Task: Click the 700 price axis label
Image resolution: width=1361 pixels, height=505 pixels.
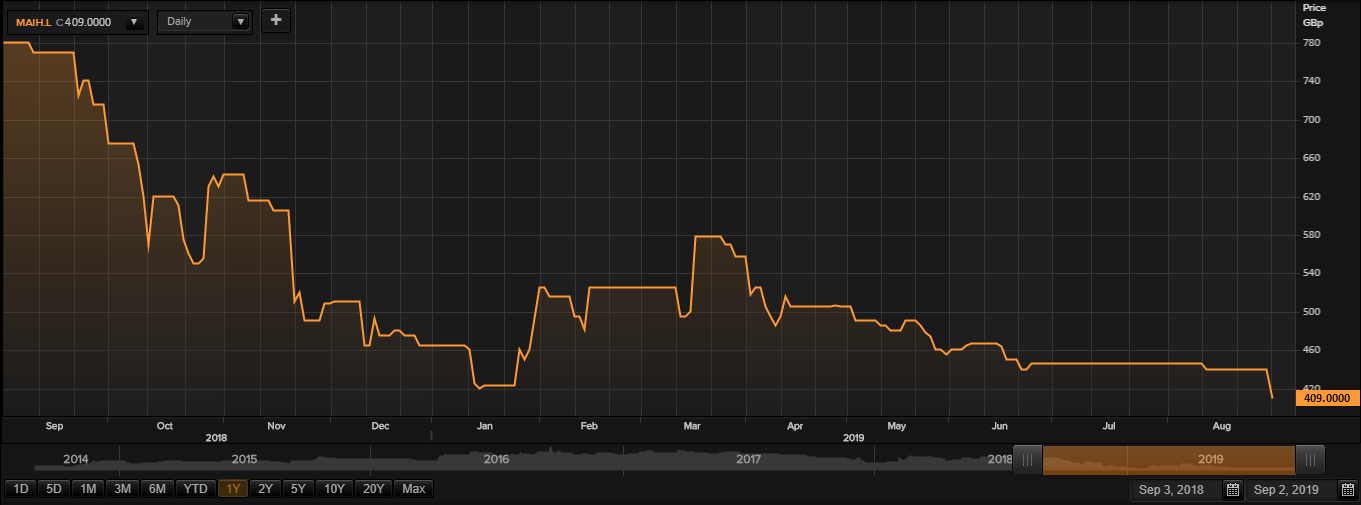Action: (1312, 120)
